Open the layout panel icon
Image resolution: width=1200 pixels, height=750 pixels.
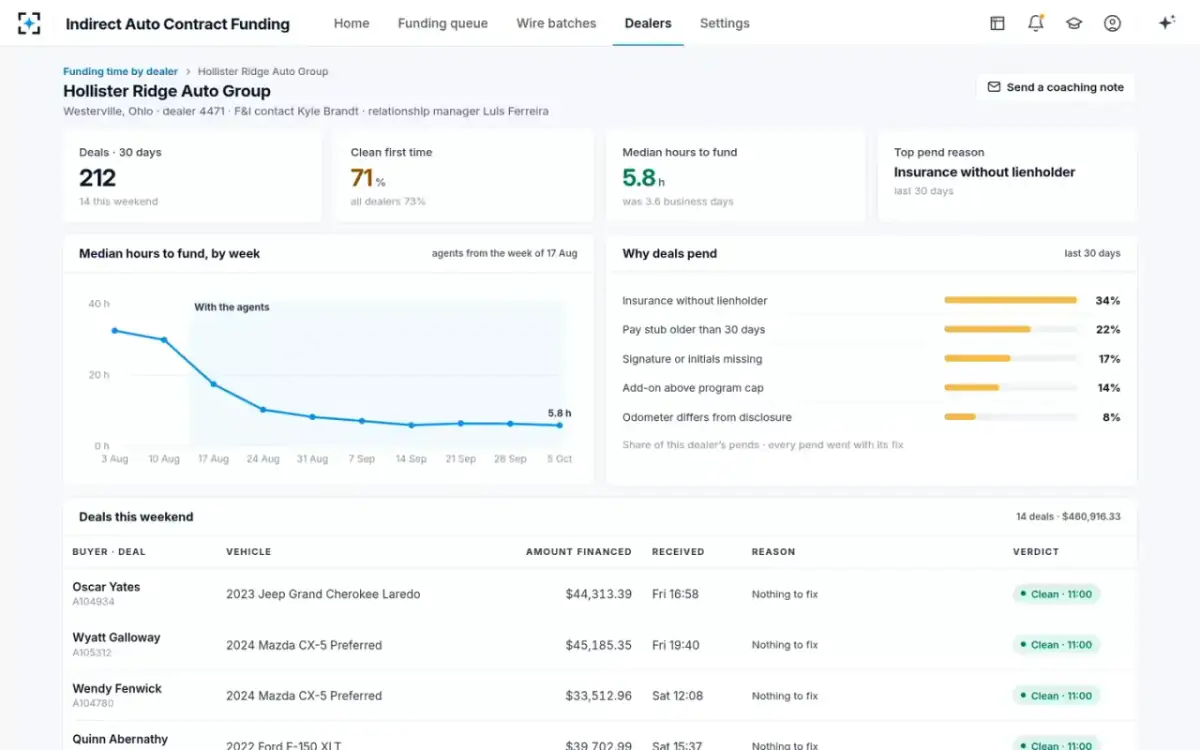(x=997, y=23)
